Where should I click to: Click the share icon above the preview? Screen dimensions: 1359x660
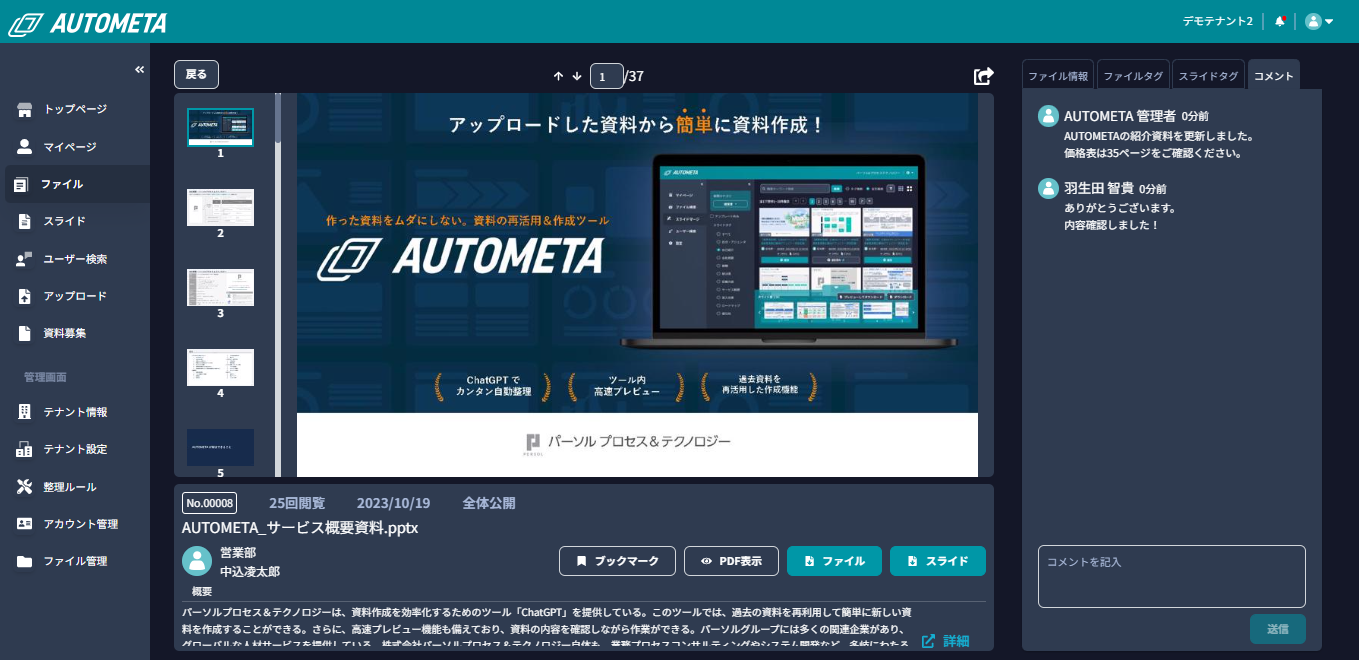click(984, 76)
